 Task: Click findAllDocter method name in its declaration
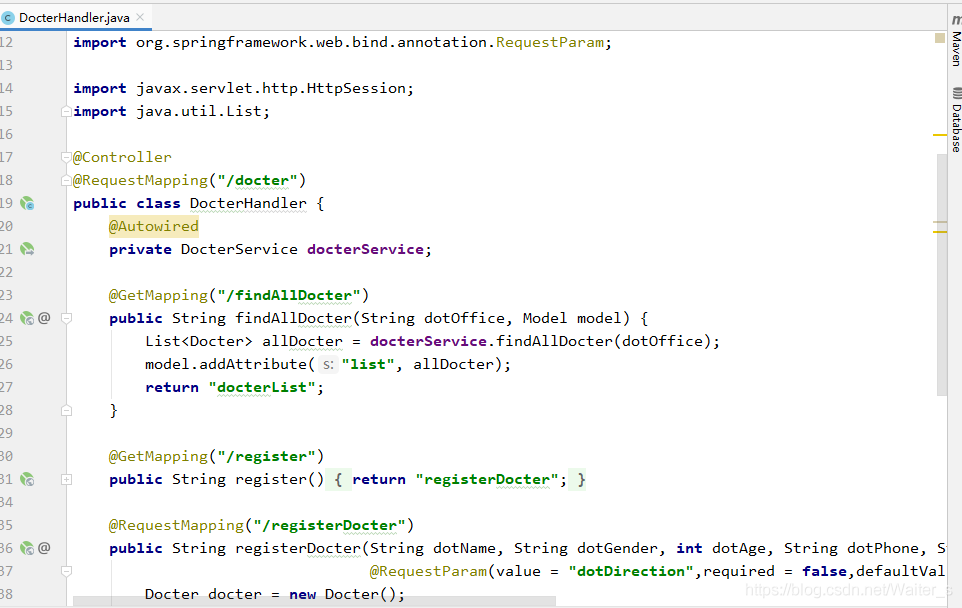[293, 318]
